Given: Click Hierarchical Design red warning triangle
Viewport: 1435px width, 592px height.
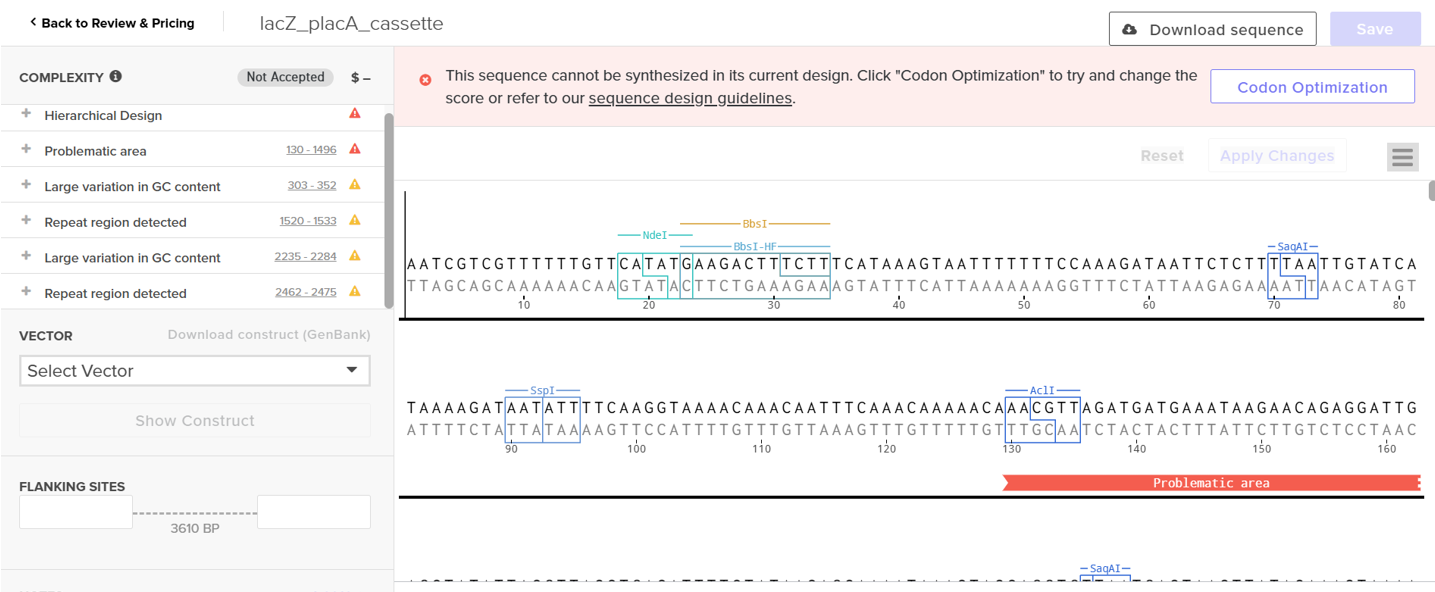Looking at the screenshot, I should pyautogui.click(x=355, y=114).
